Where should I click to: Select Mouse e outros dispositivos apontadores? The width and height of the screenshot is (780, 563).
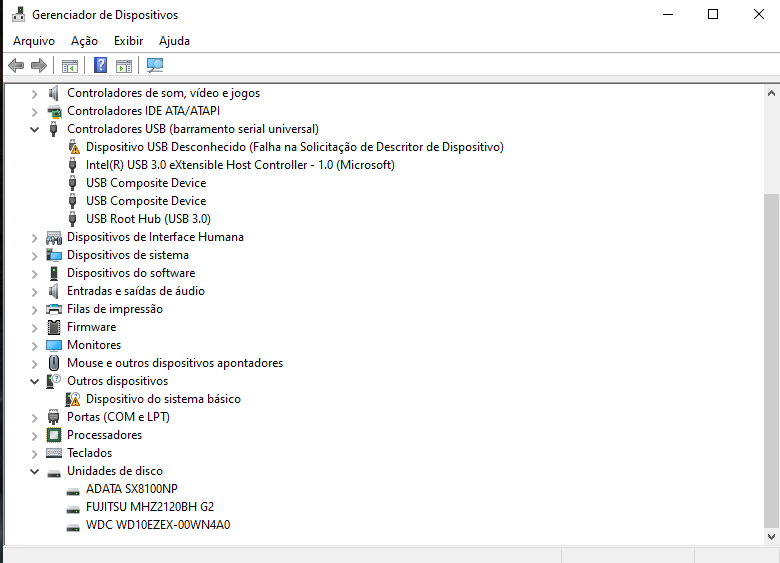[175, 363]
